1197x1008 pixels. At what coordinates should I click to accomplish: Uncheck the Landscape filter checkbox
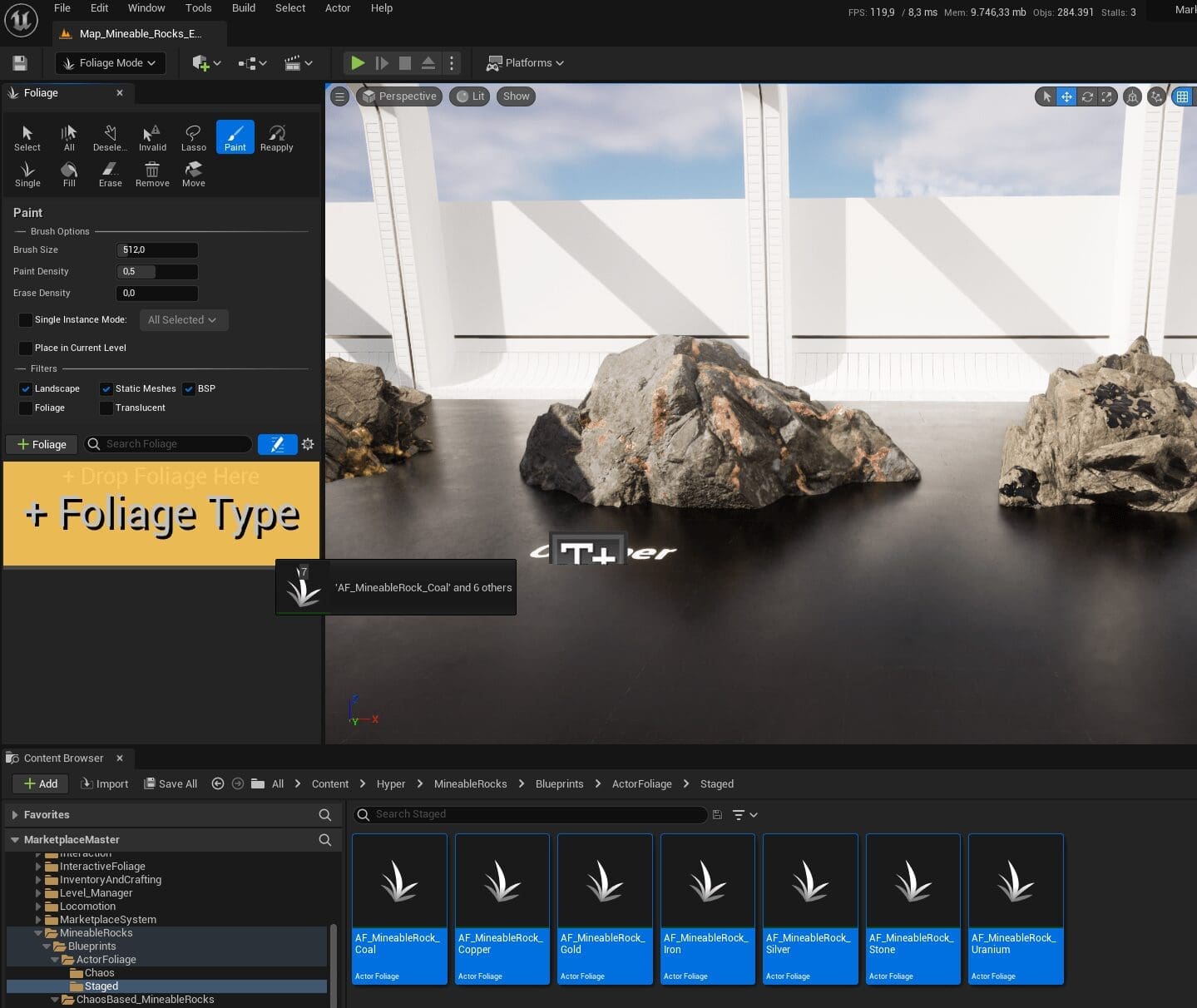26,388
